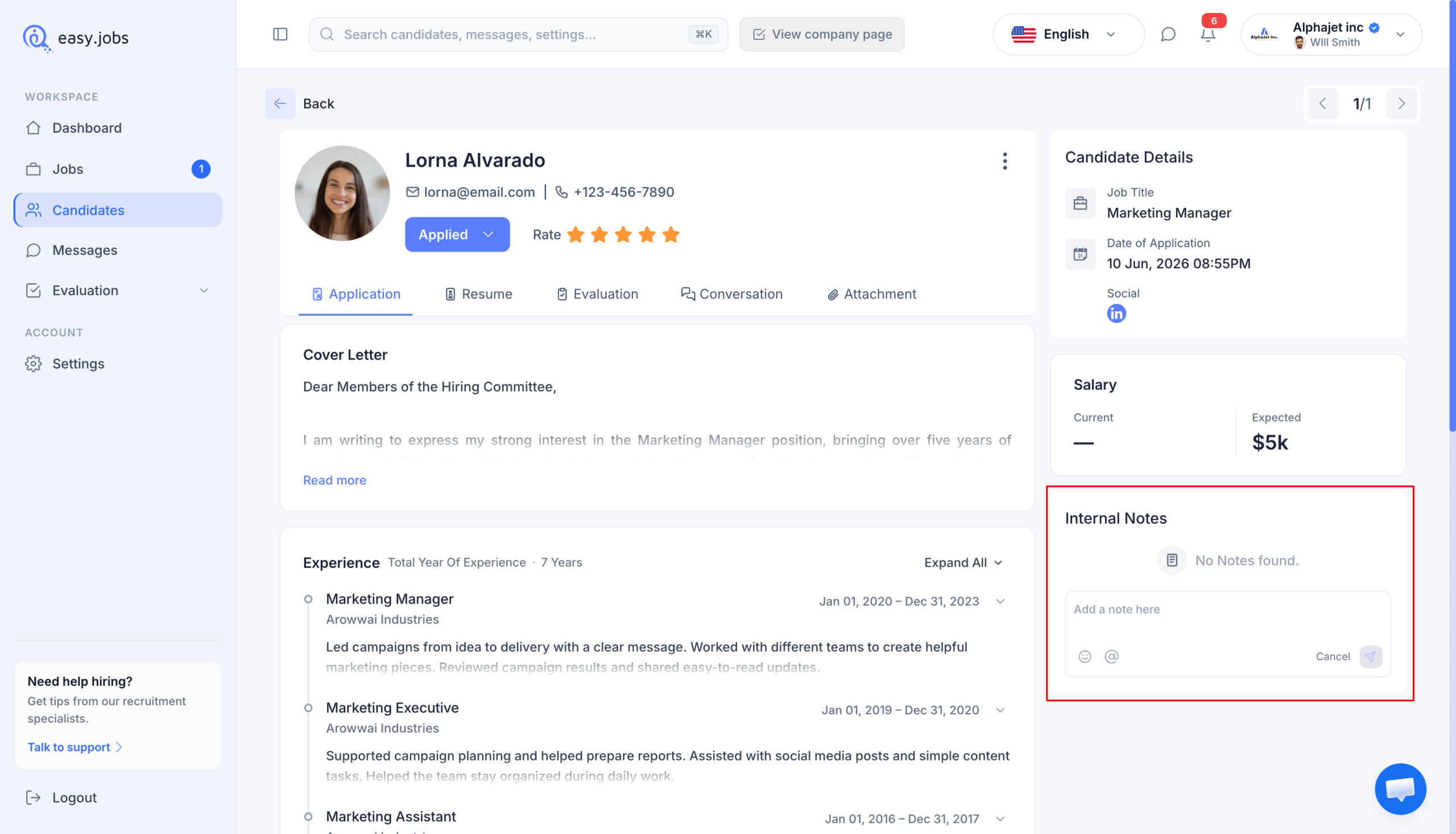The width and height of the screenshot is (1456, 834).
Task: Focus the search candidates field
Action: click(x=518, y=34)
